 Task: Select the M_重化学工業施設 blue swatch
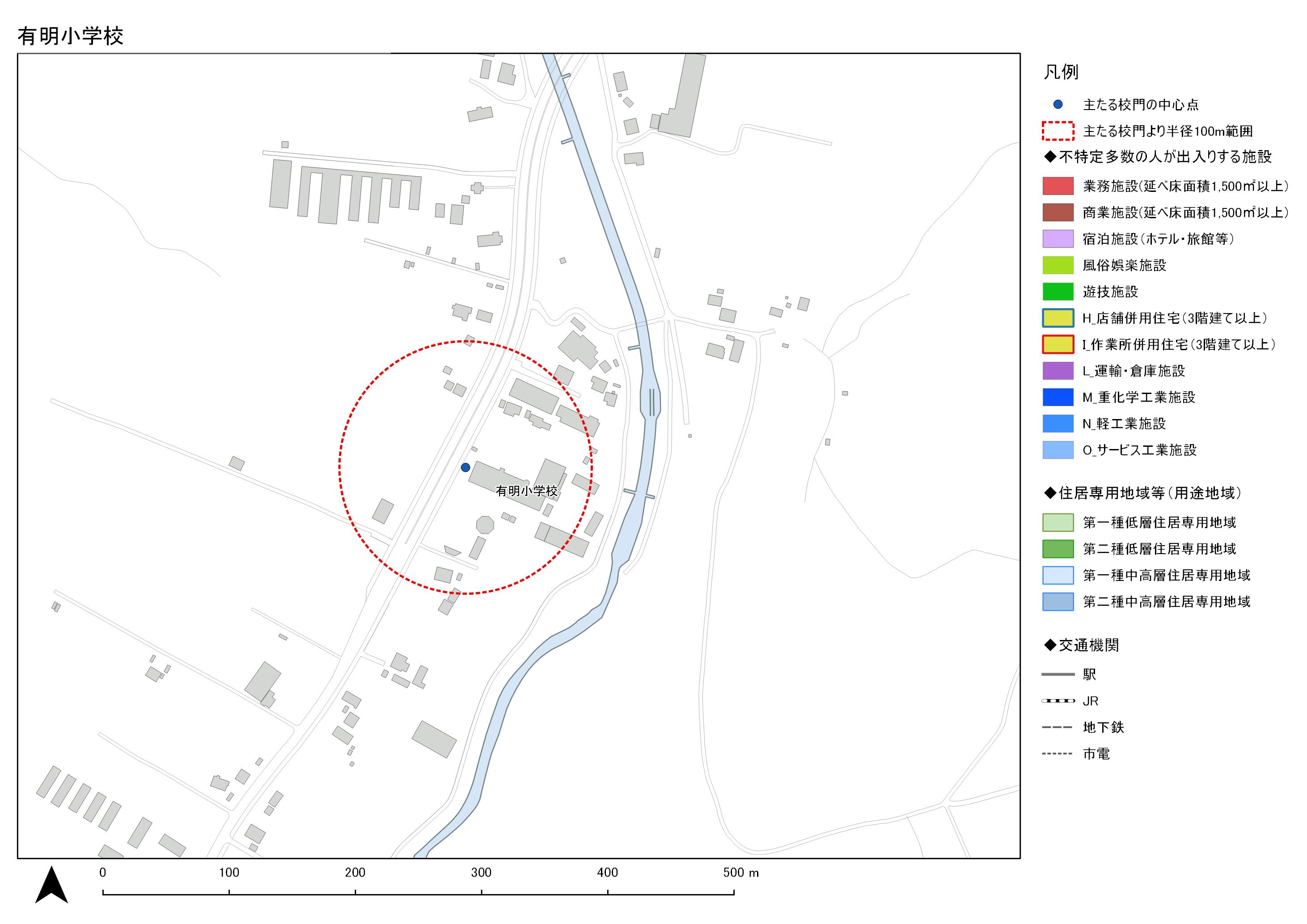(1058, 398)
